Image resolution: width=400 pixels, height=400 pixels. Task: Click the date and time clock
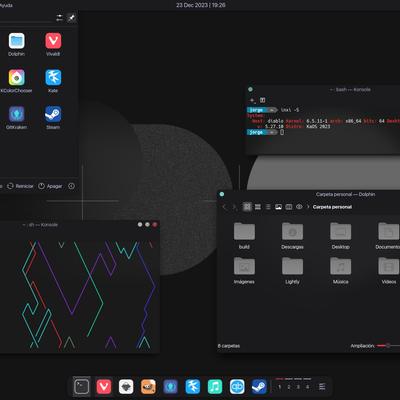coord(201,5)
